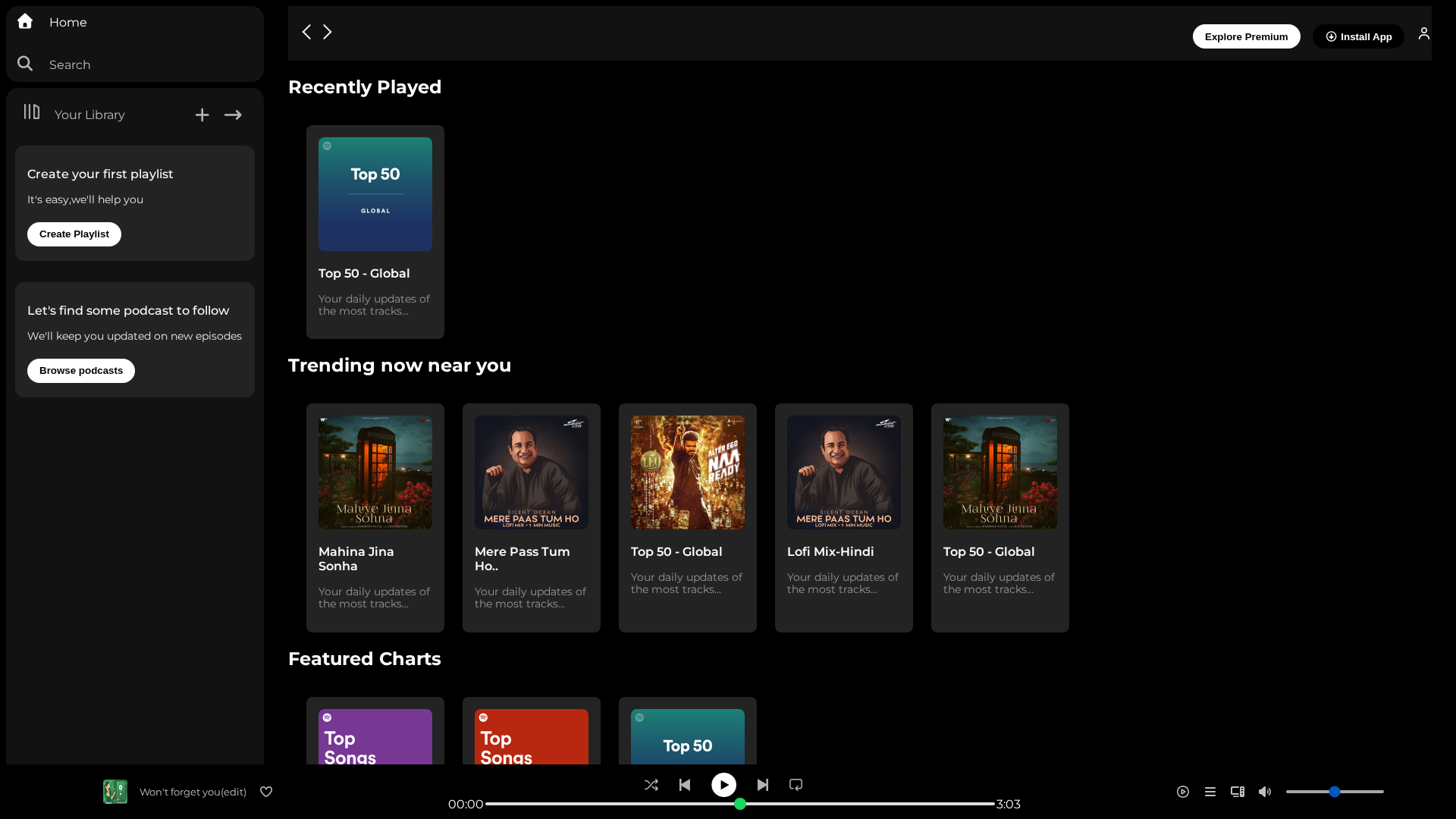Click the 3:03 track duration

(1008, 804)
